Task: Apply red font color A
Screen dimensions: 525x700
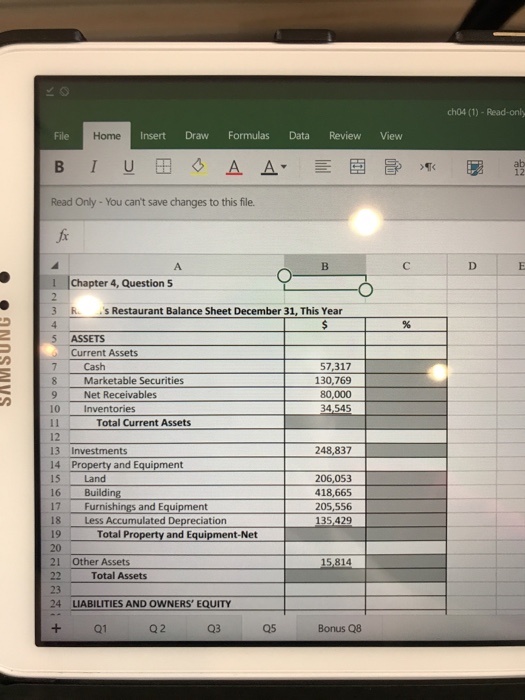Action: (x=234, y=167)
